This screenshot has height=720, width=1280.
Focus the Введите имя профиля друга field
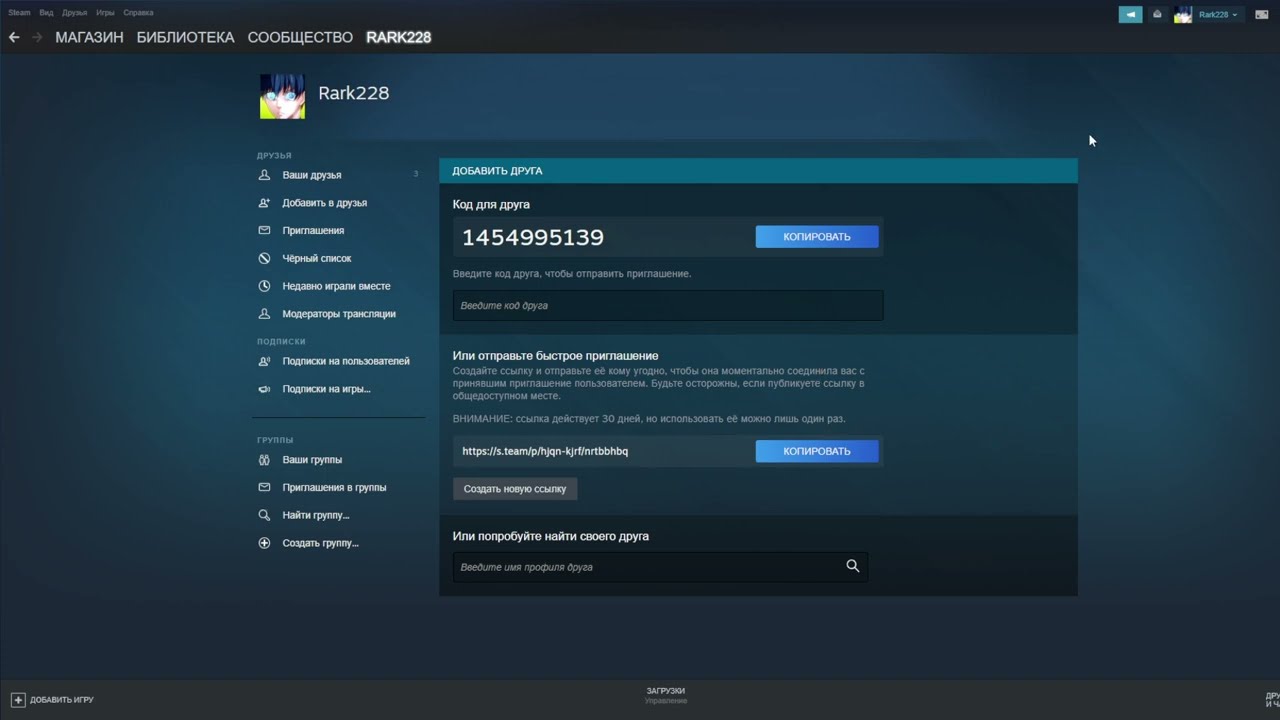point(660,567)
